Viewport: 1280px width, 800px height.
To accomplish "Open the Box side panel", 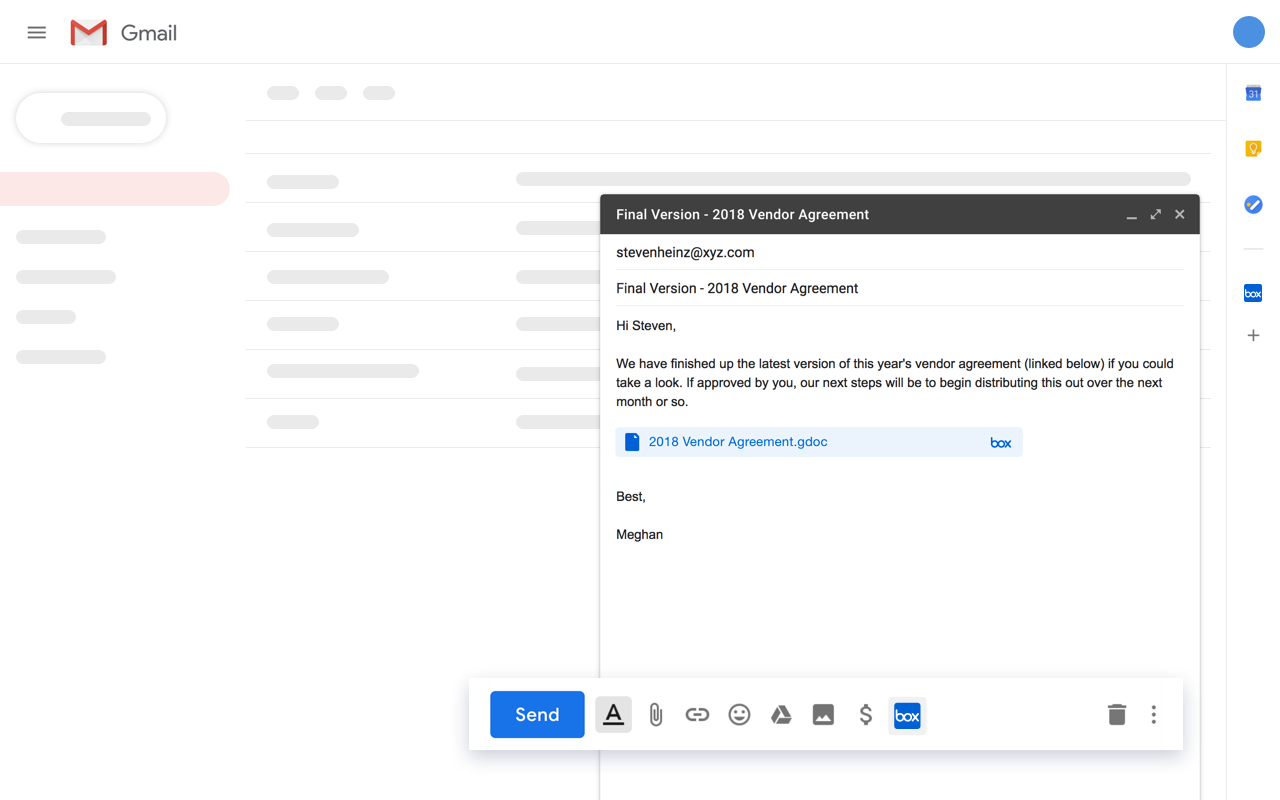I will pyautogui.click(x=1253, y=293).
